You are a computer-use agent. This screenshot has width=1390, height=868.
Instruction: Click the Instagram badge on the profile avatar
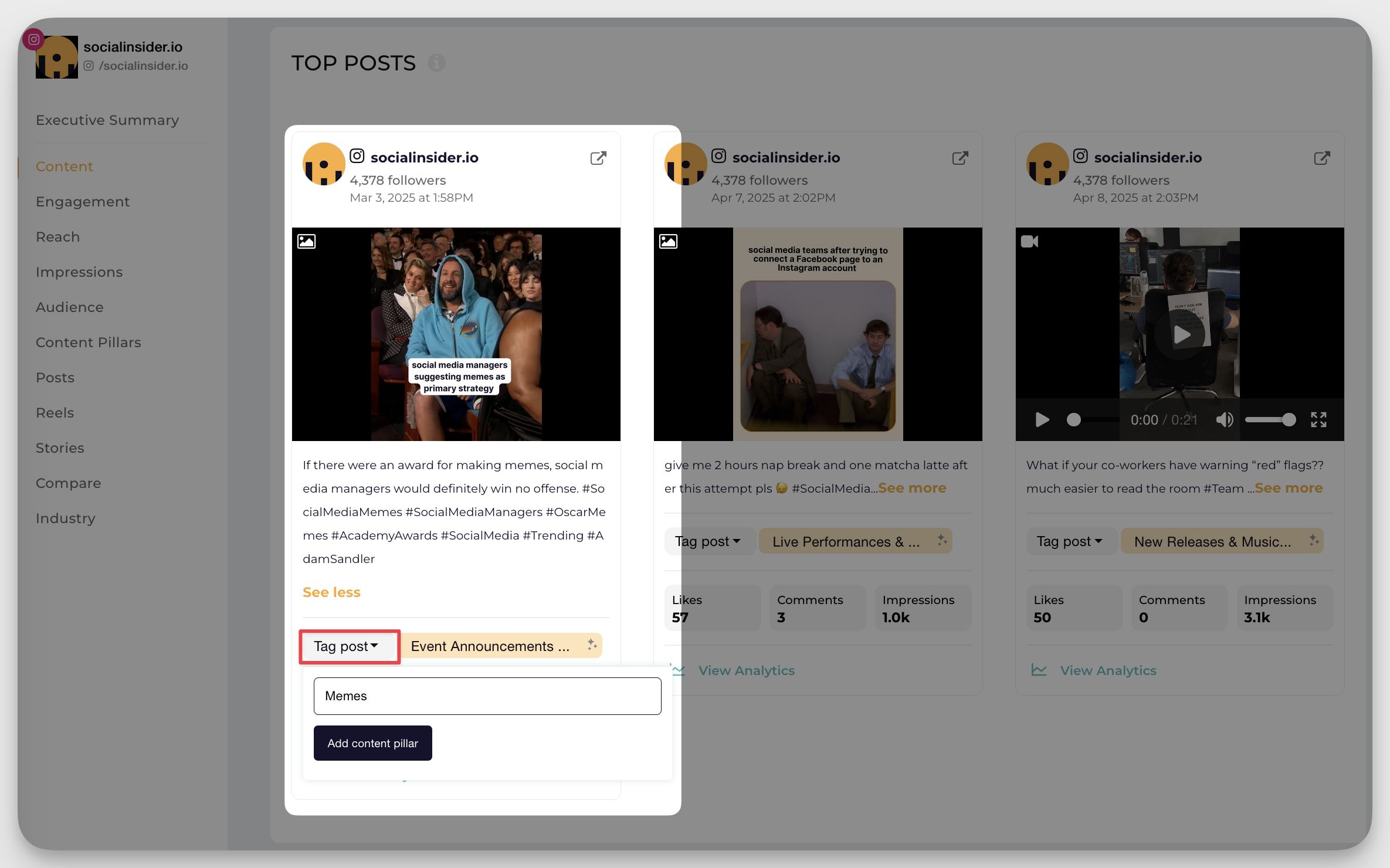[34, 39]
